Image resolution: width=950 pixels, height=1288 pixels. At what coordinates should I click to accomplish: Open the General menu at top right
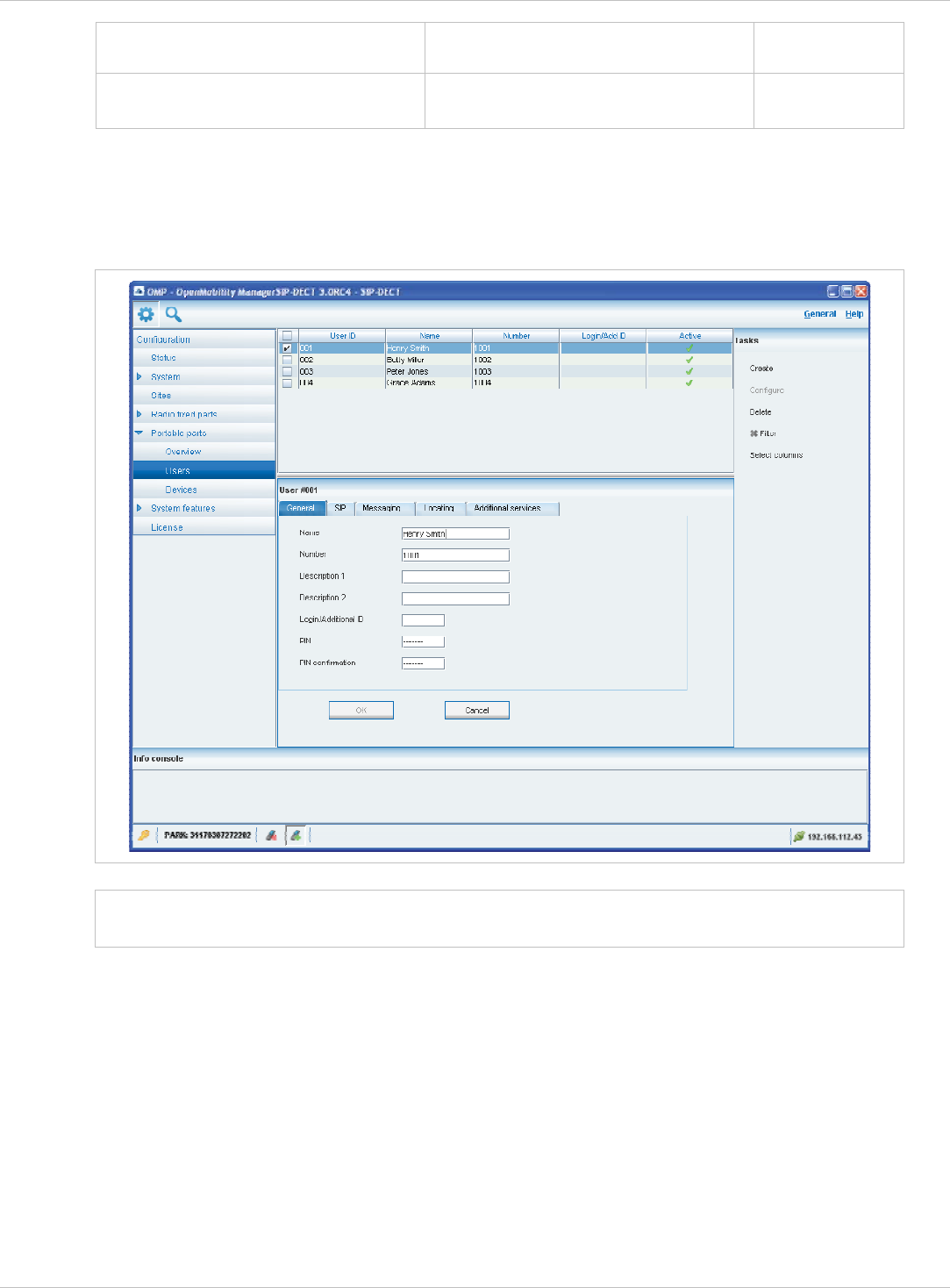coord(820,314)
